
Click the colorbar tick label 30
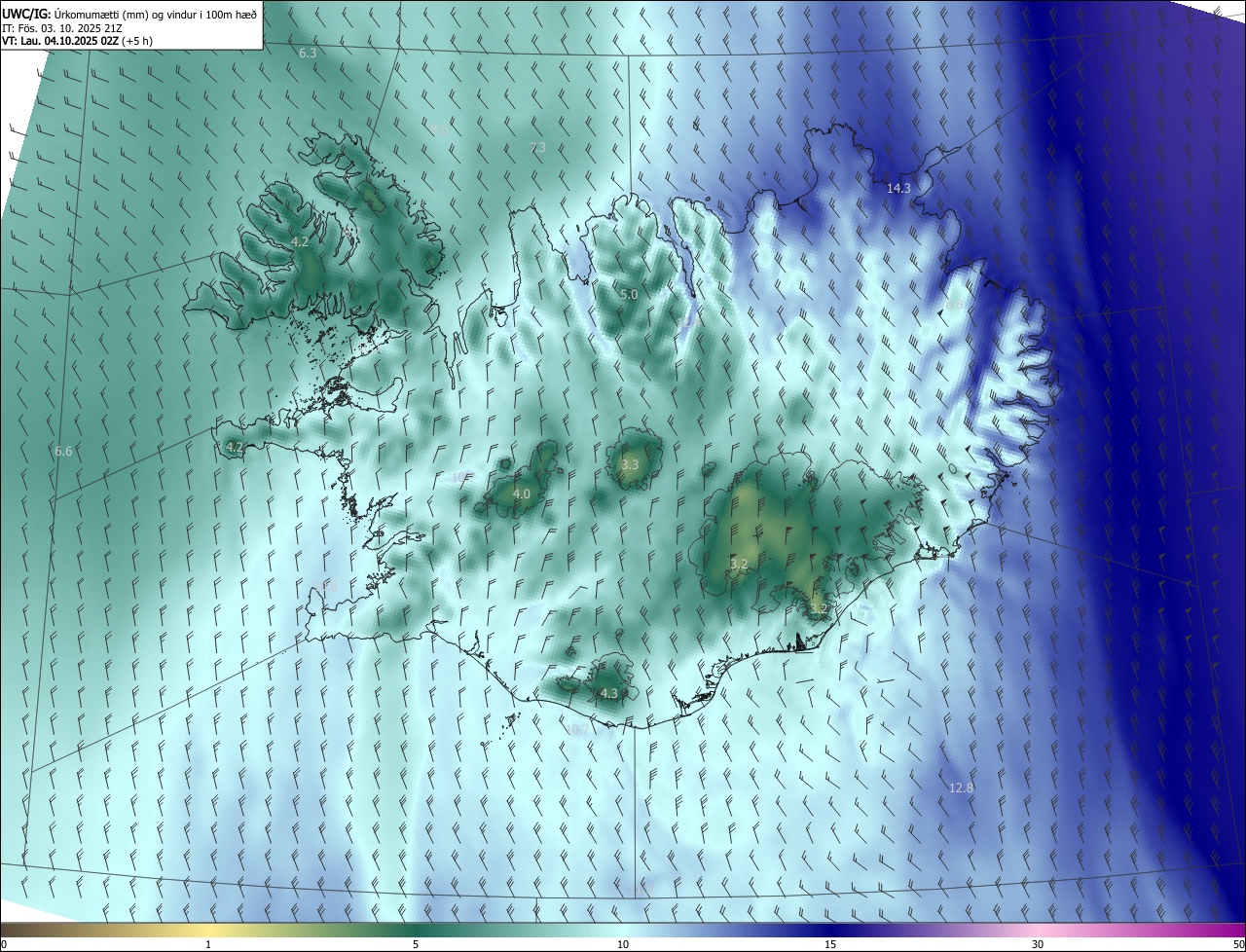[x=1038, y=944]
